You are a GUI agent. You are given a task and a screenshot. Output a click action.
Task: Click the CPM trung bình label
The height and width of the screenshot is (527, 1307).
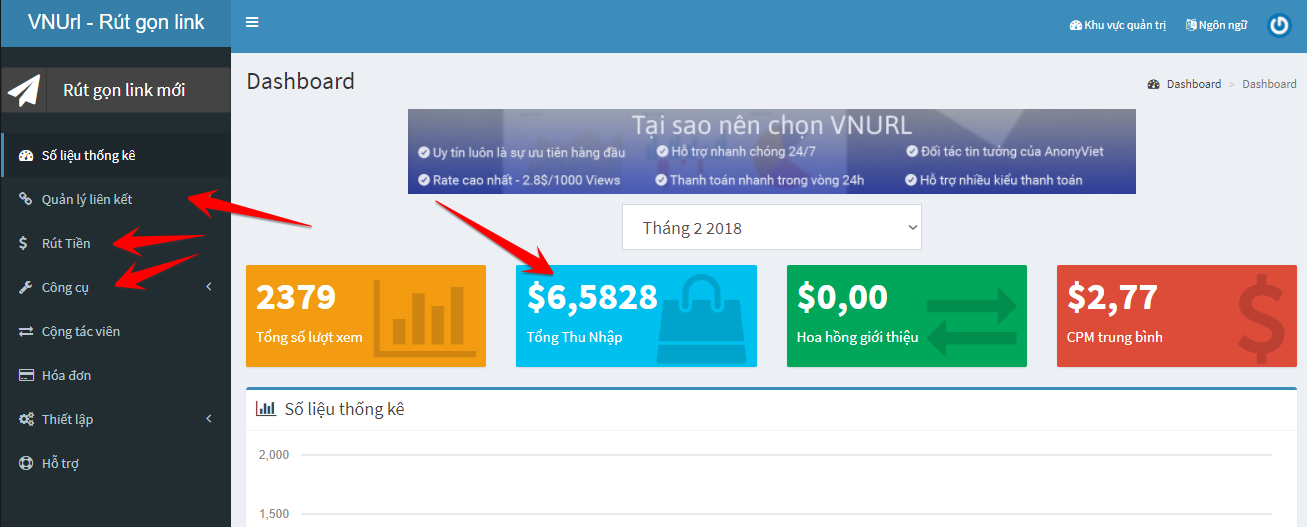(x=1114, y=337)
